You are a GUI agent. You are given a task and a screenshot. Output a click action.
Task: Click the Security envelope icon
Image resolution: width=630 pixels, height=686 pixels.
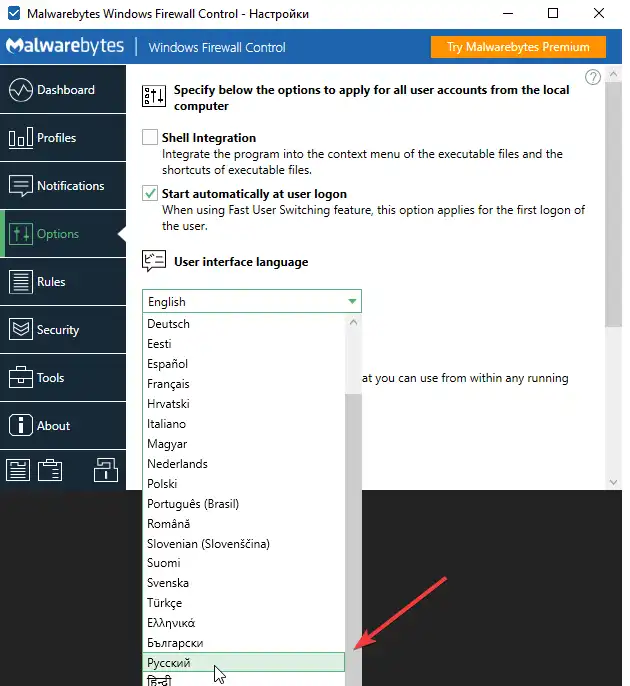pos(21,329)
